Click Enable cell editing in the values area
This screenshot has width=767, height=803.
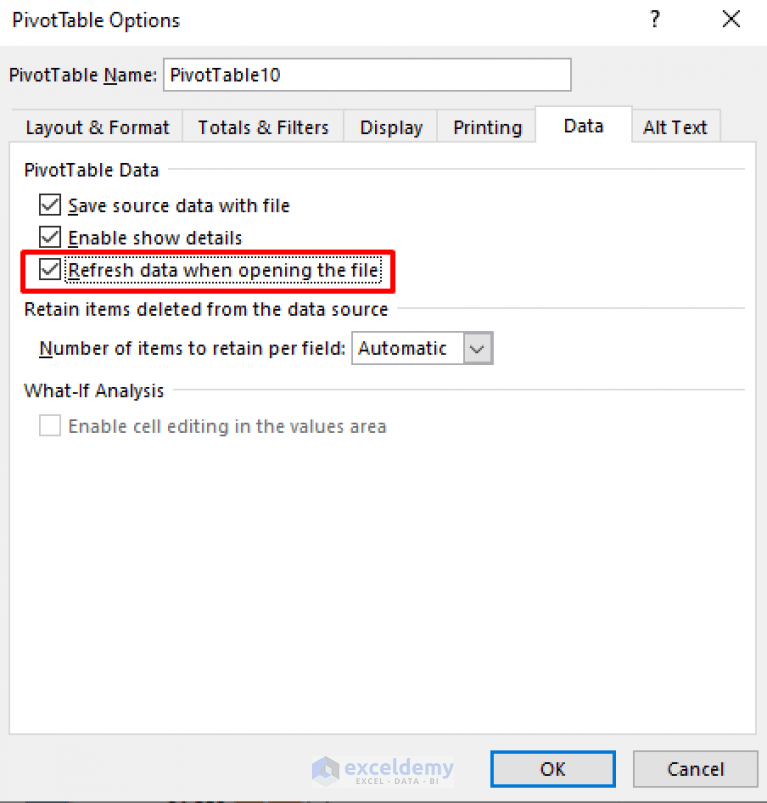50,425
